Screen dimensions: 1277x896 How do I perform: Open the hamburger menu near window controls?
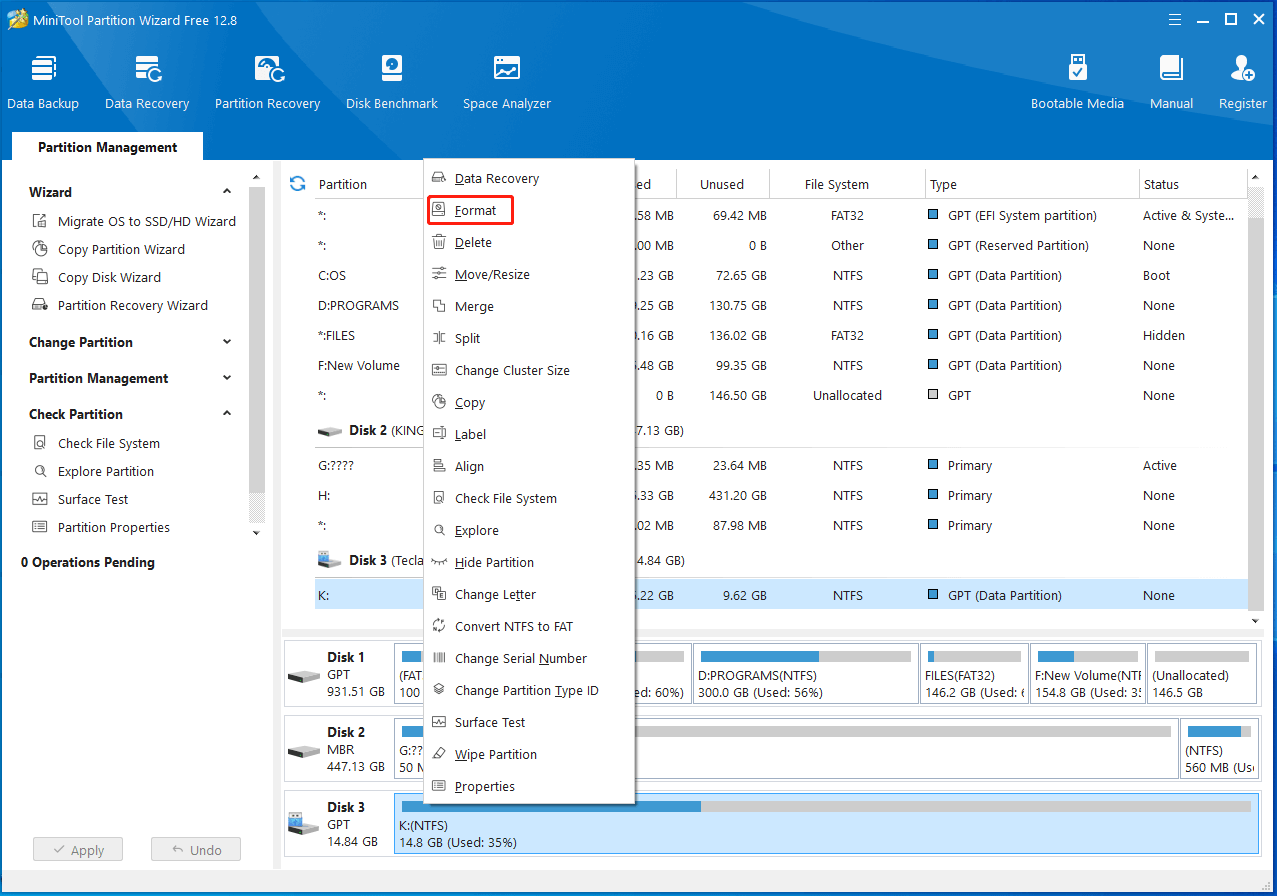pyautogui.click(x=1174, y=19)
